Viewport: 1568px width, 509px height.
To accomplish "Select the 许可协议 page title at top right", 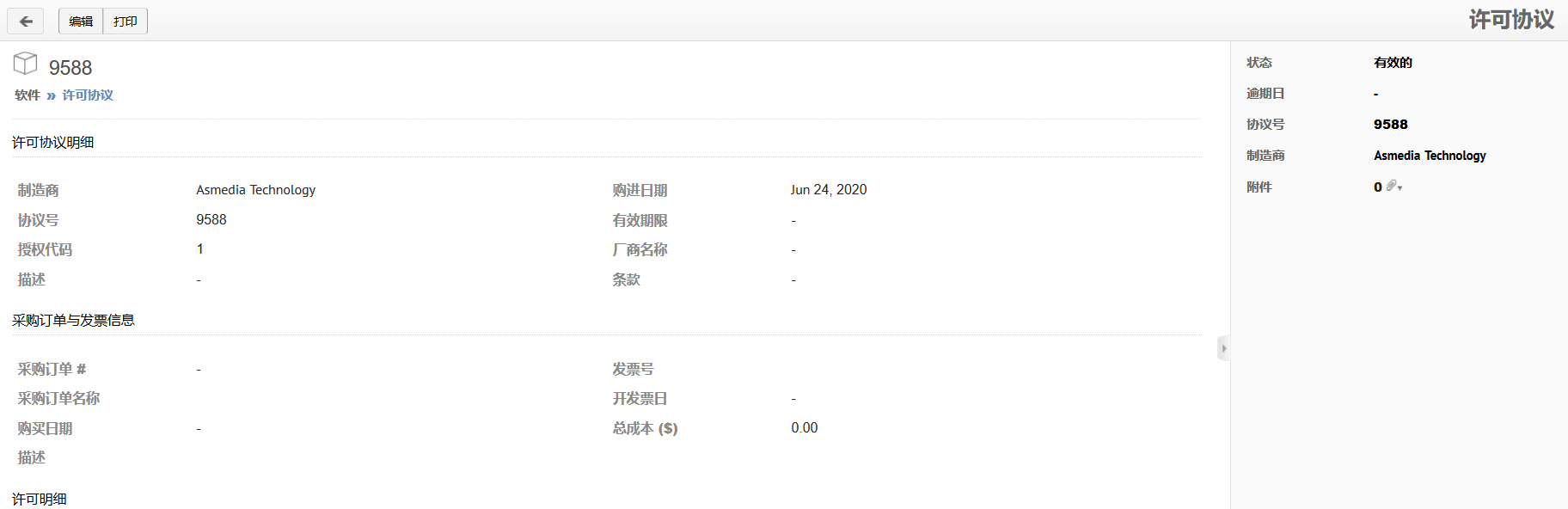I will tap(1511, 20).
